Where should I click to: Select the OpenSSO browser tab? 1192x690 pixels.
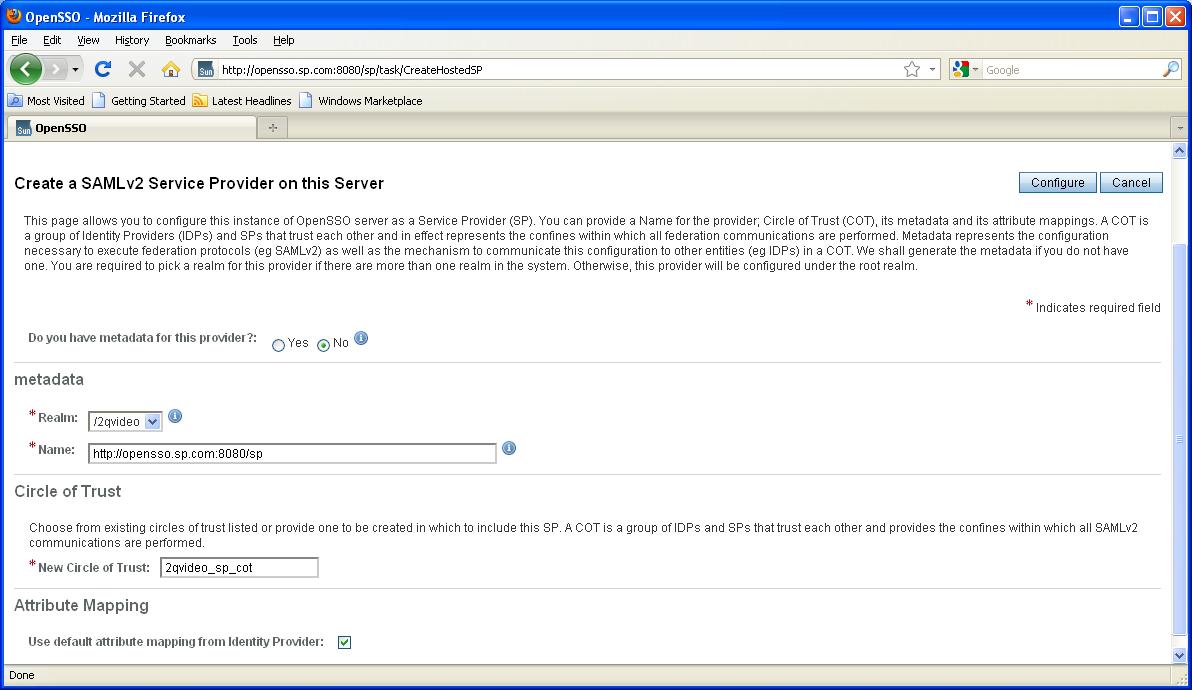click(x=131, y=128)
